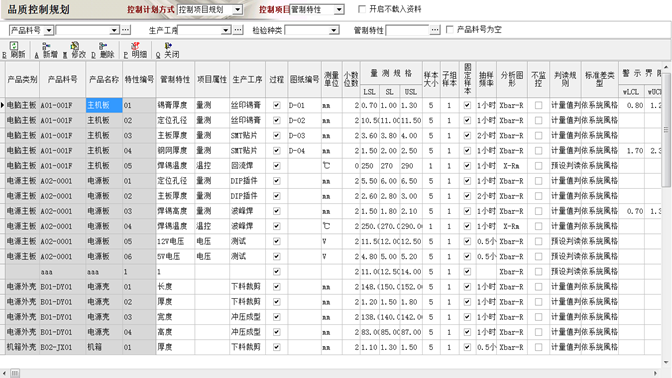Click the 产品类别 column header

tap(22, 79)
